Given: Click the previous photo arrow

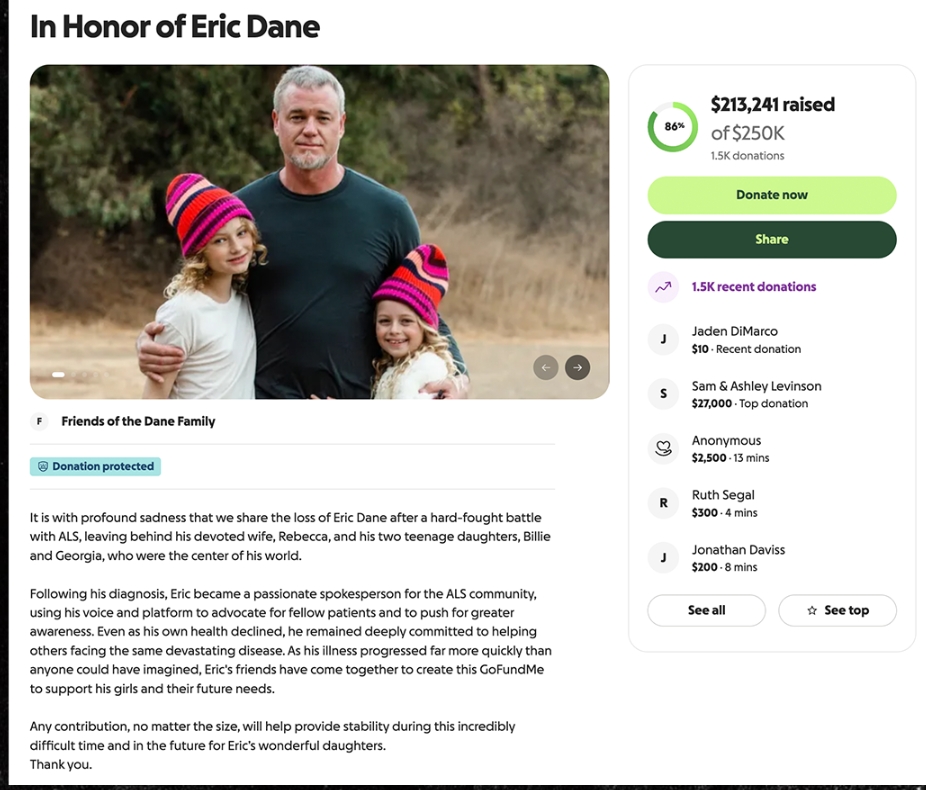Looking at the screenshot, I should 545,367.
